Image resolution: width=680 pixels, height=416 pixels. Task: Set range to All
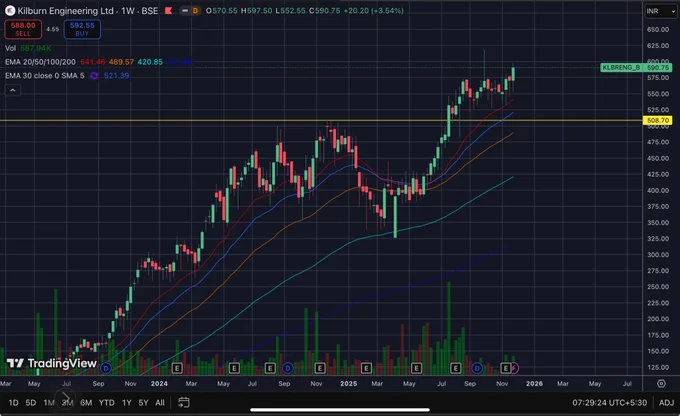160,403
